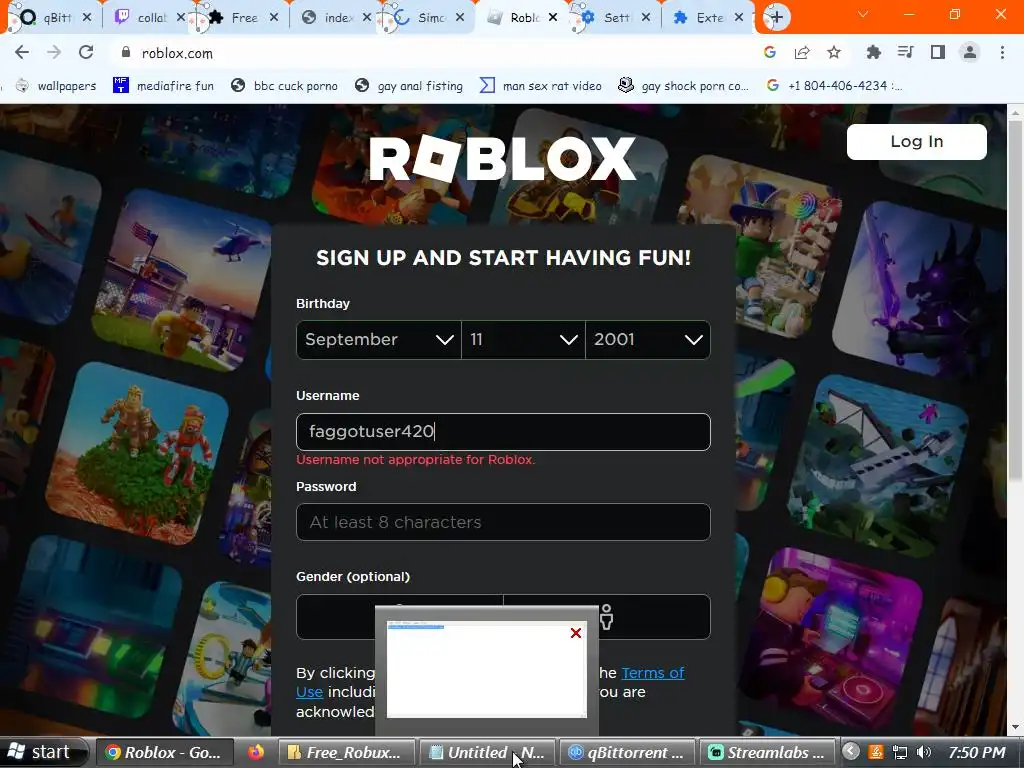1024x768 pixels.
Task: Close the Notepad preview with red X
Action: click(x=575, y=633)
